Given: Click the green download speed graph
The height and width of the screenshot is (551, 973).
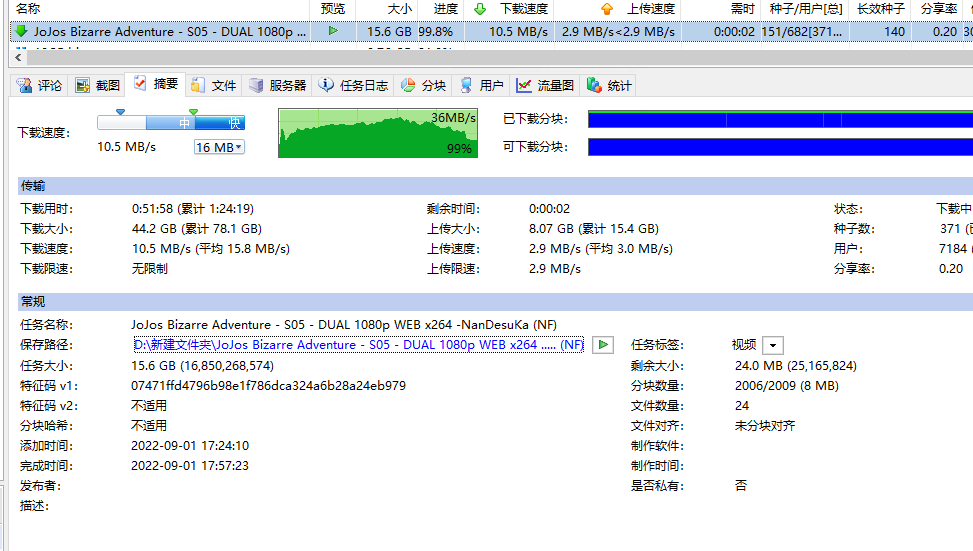Looking at the screenshot, I should click(377, 133).
